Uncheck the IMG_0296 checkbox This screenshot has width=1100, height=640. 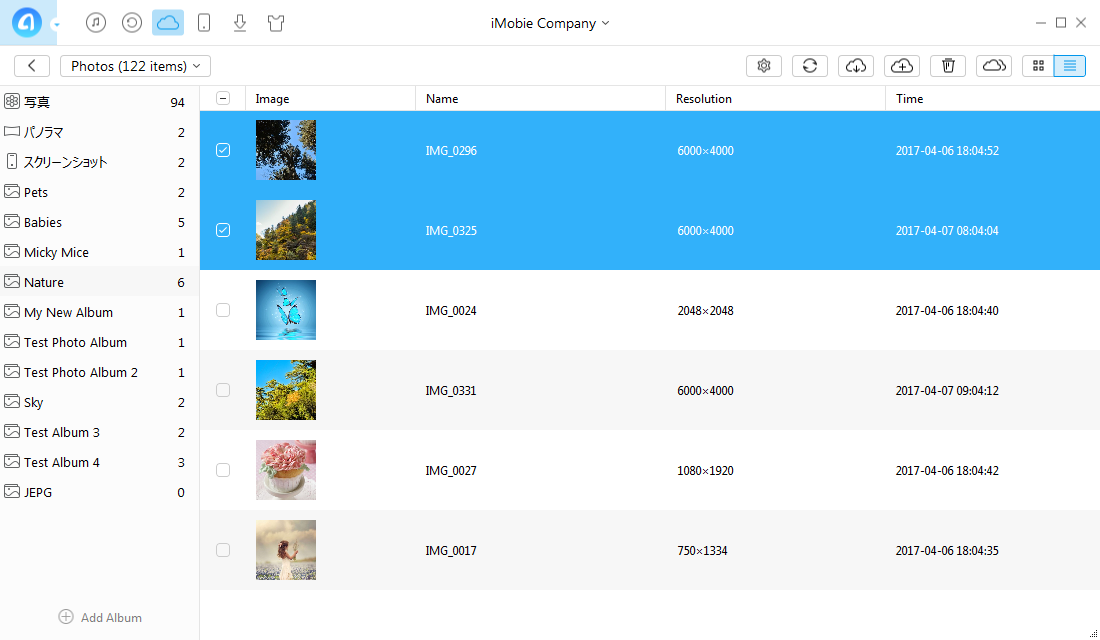coord(223,150)
